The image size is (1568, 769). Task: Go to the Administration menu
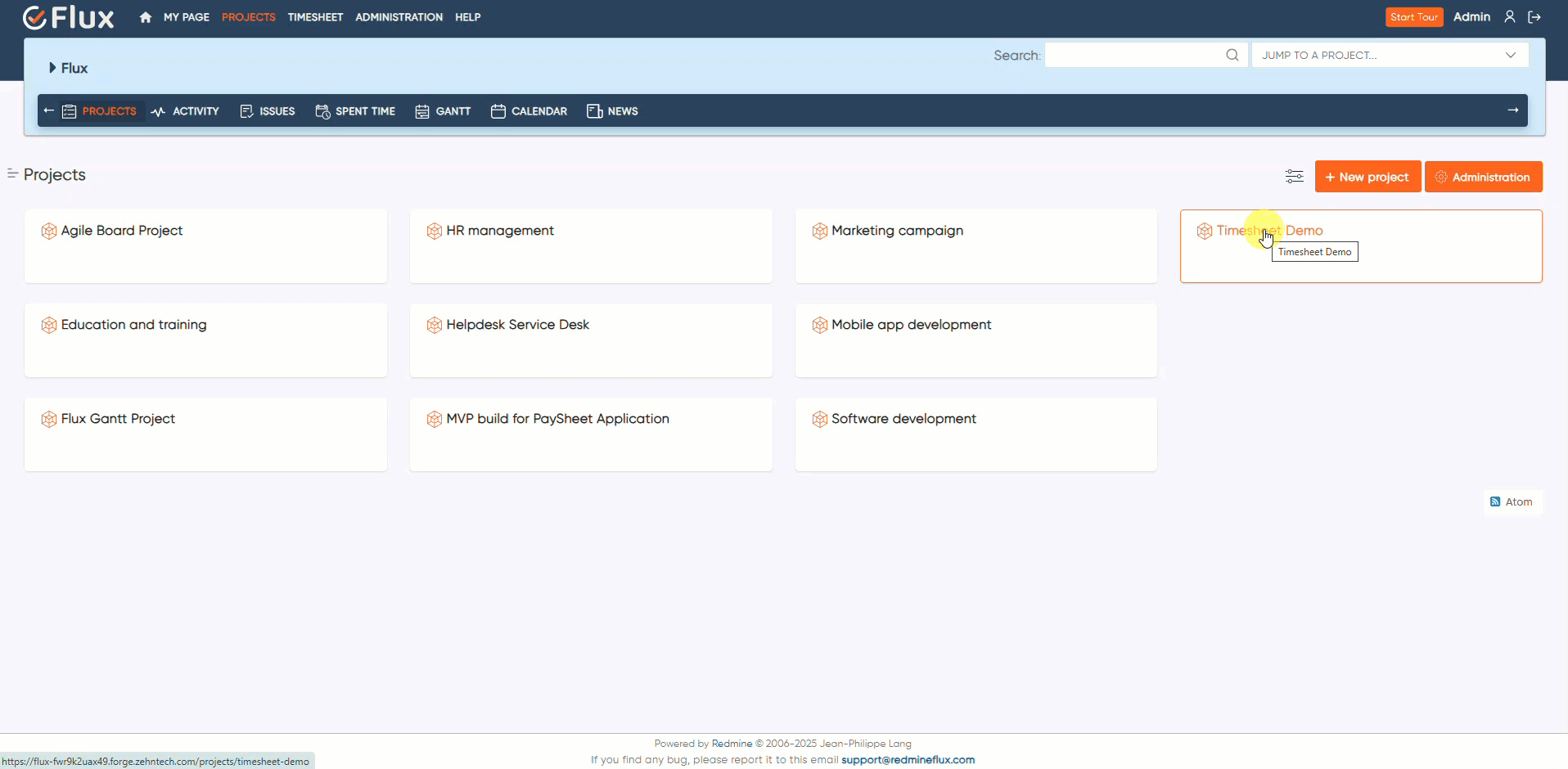point(399,16)
